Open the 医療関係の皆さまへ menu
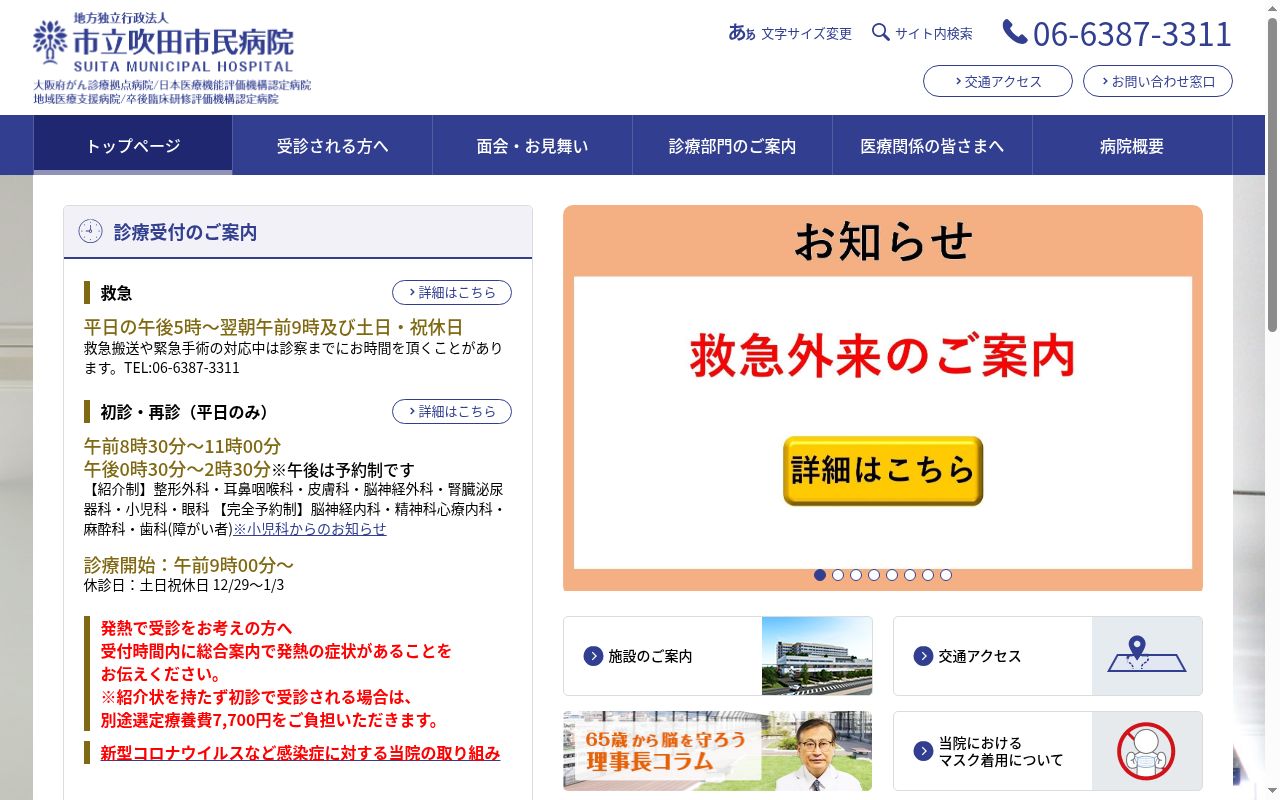 click(x=933, y=145)
